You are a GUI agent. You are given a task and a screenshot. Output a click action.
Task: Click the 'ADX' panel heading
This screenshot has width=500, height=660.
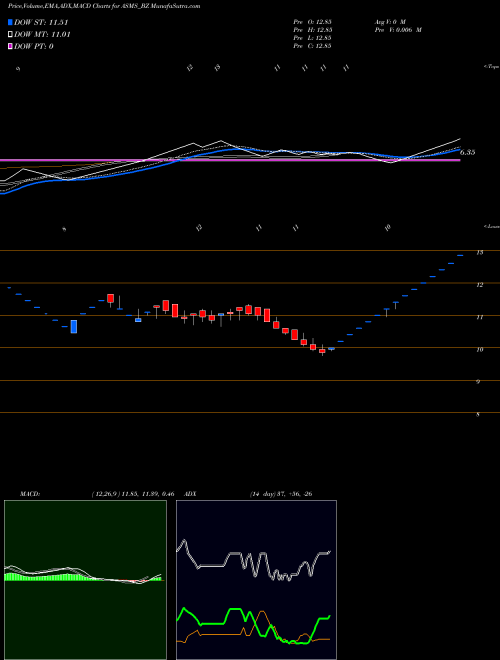(x=190, y=494)
